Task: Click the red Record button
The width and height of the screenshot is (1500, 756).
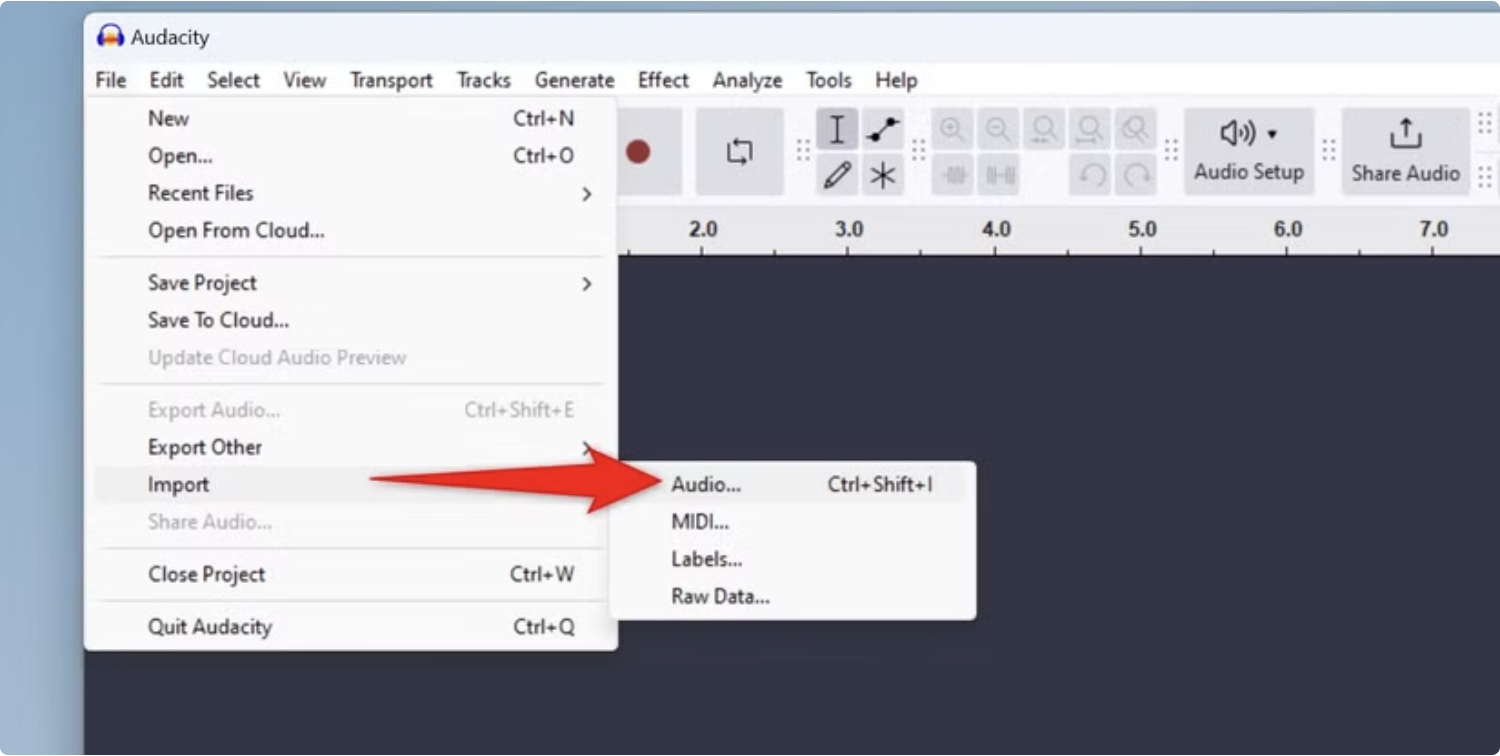Action: [x=639, y=152]
